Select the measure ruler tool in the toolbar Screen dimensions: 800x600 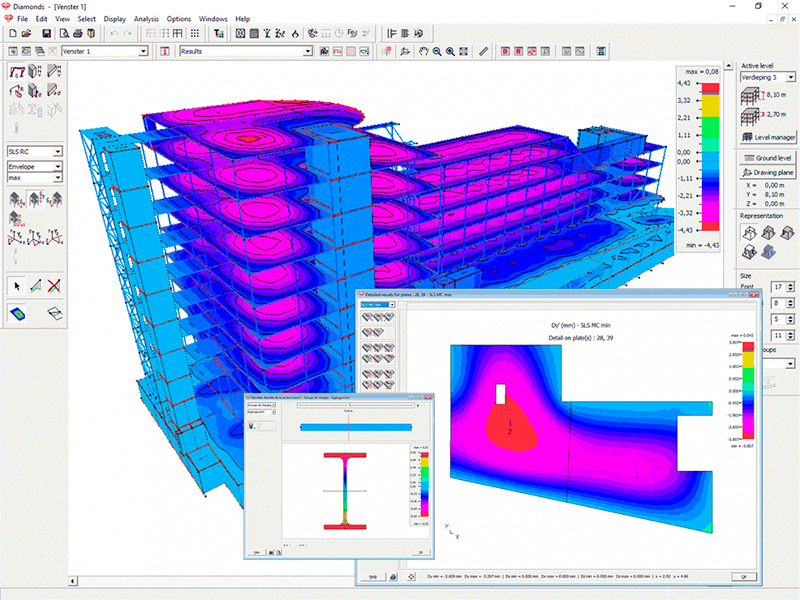click(483, 50)
